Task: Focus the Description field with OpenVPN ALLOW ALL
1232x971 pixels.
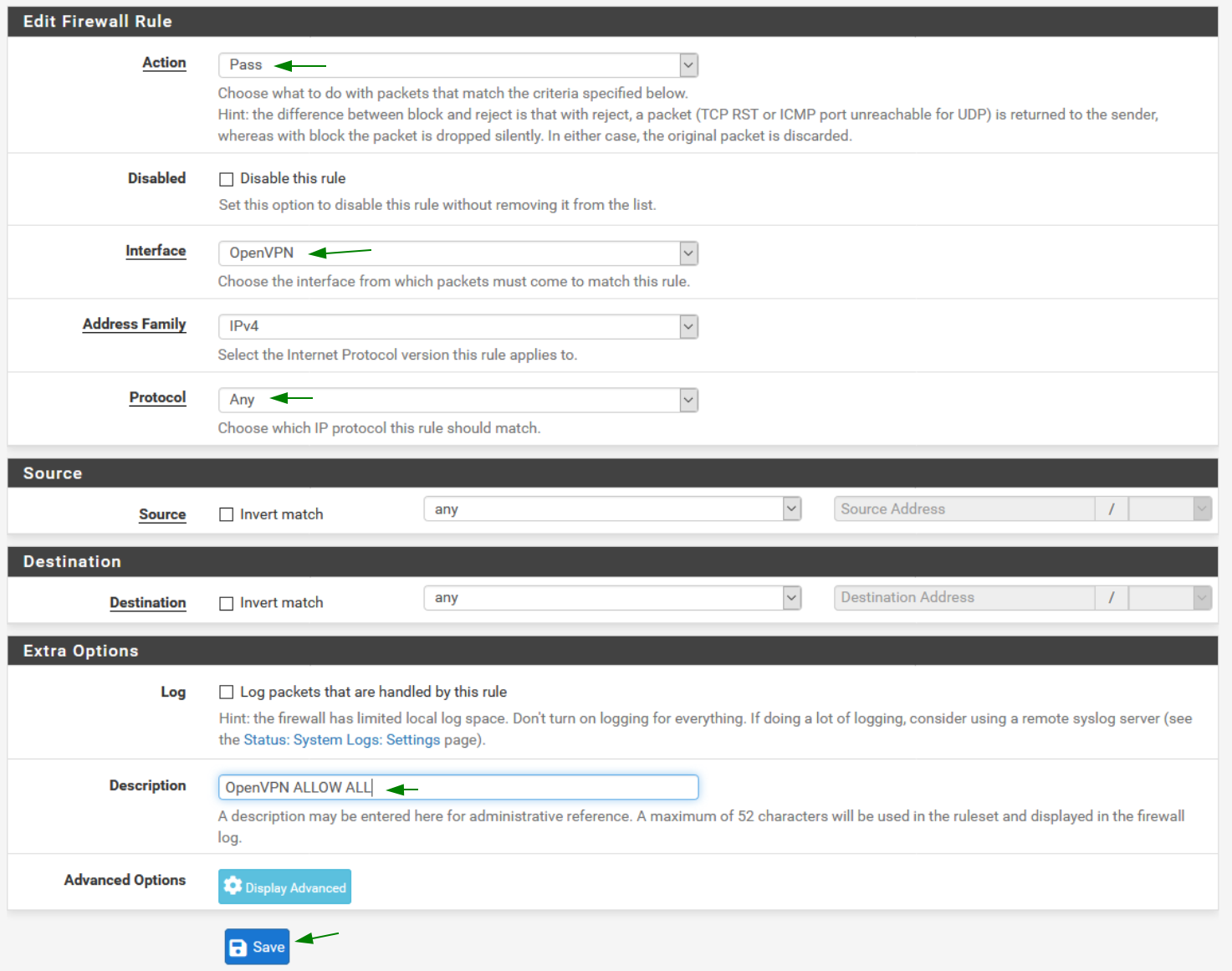Action: [458, 787]
